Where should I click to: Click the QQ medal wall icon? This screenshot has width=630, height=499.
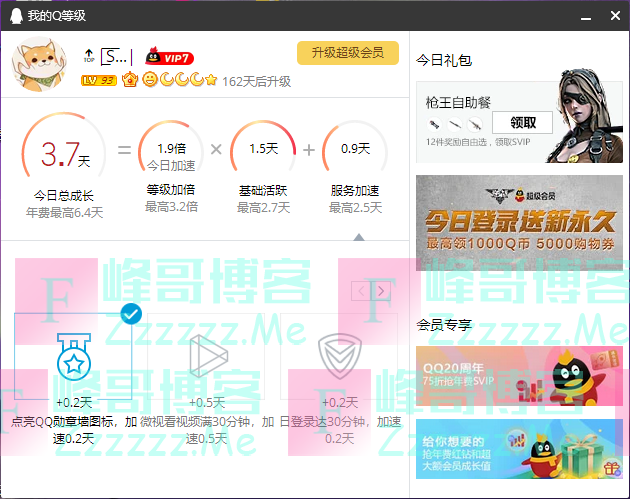click(74, 357)
